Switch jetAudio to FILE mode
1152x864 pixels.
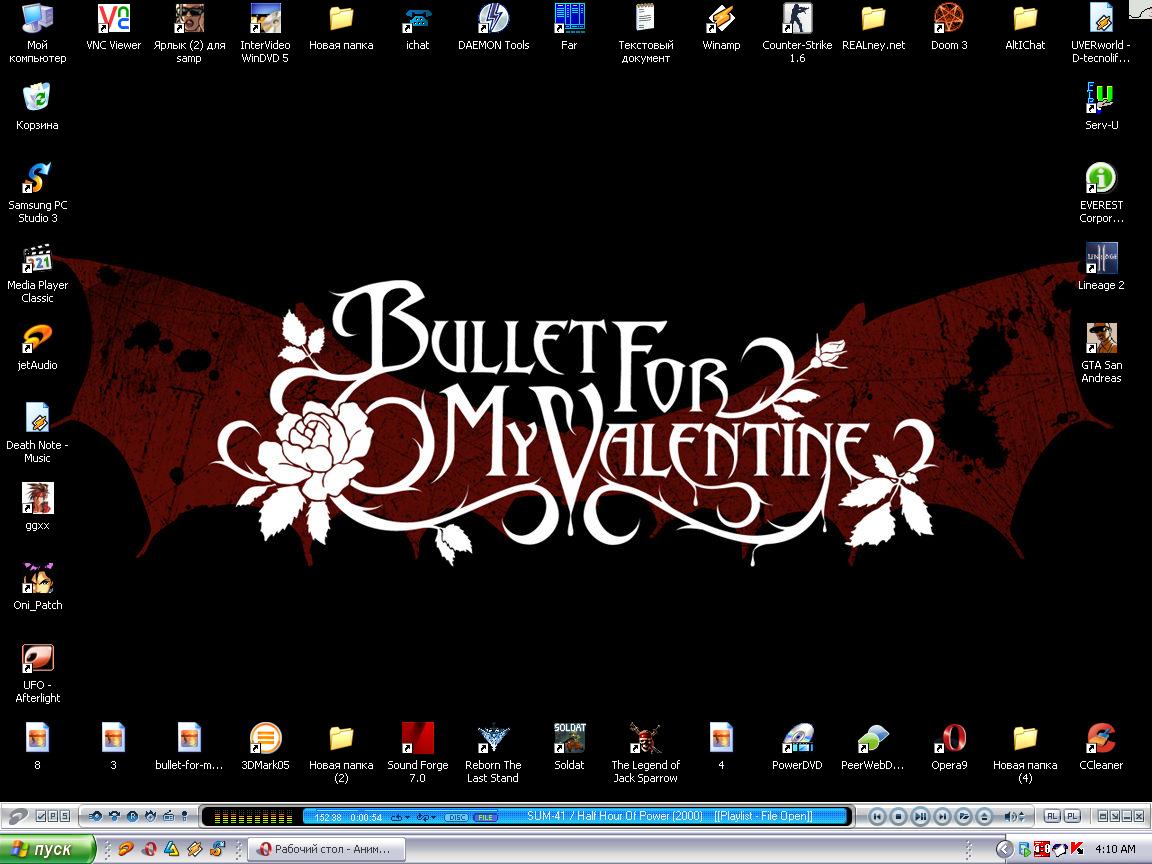(x=485, y=817)
